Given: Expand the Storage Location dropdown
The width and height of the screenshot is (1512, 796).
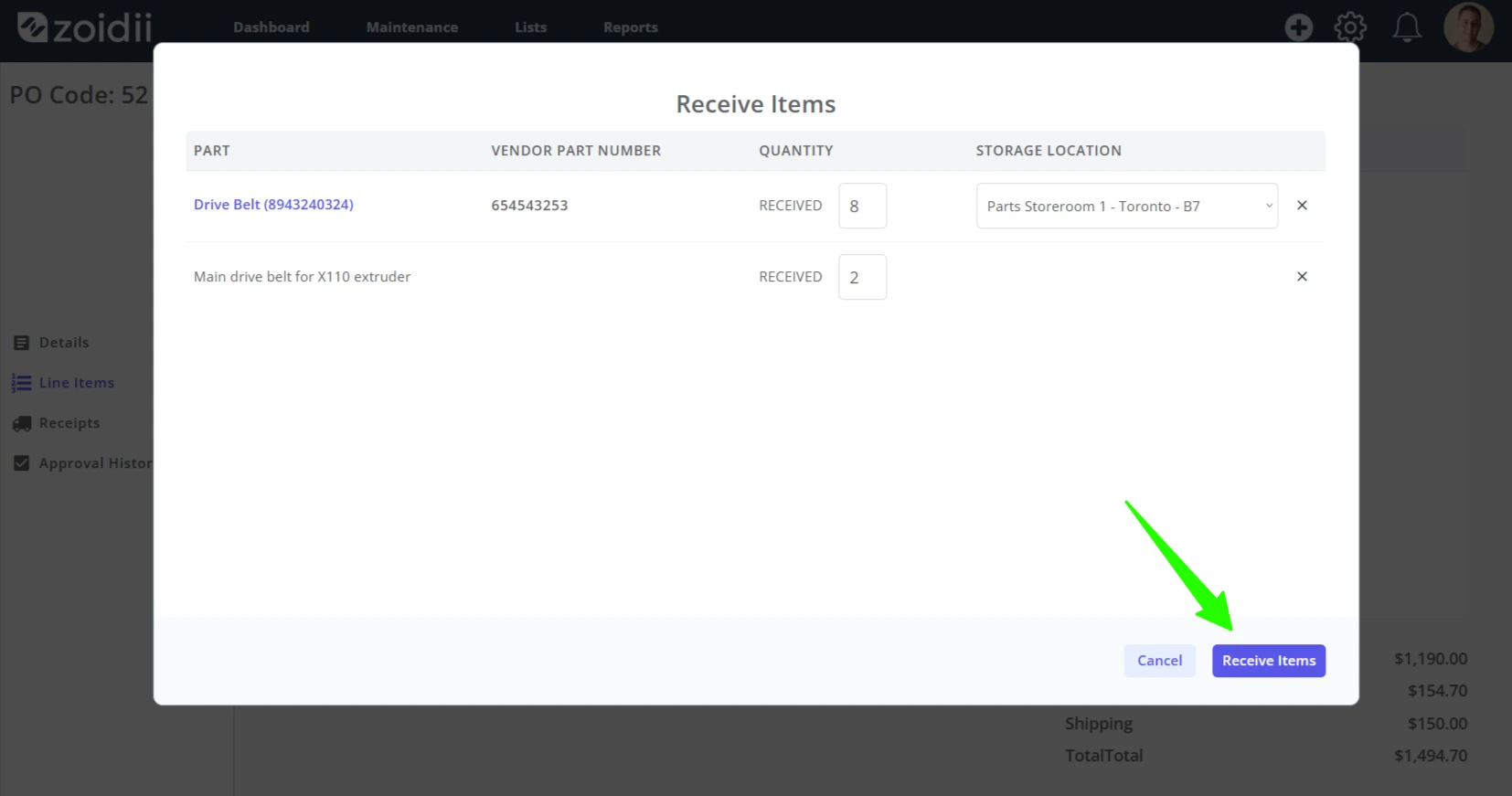Looking at the screenshot, I should [1127, 206].
